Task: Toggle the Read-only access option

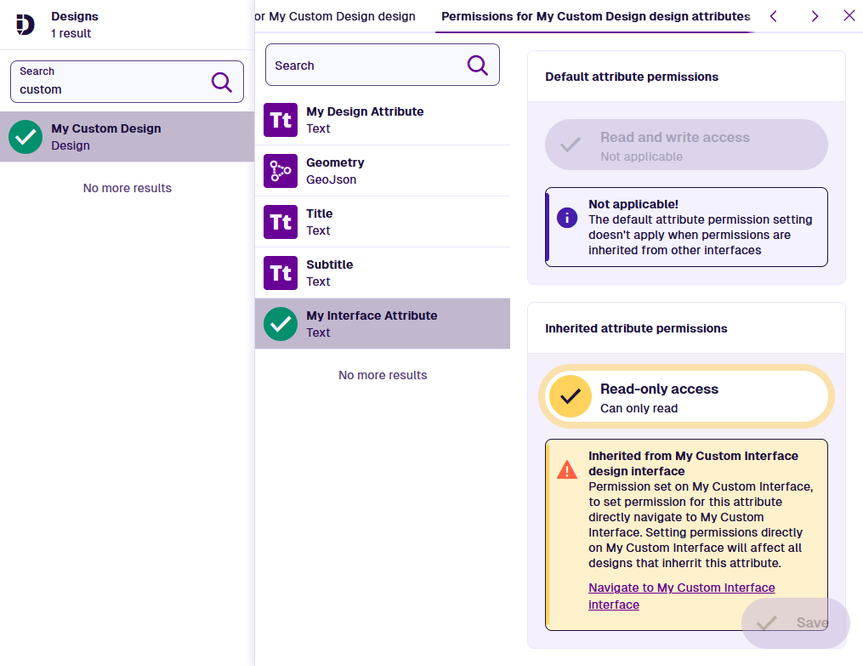Action: click(x=686, y=397)
